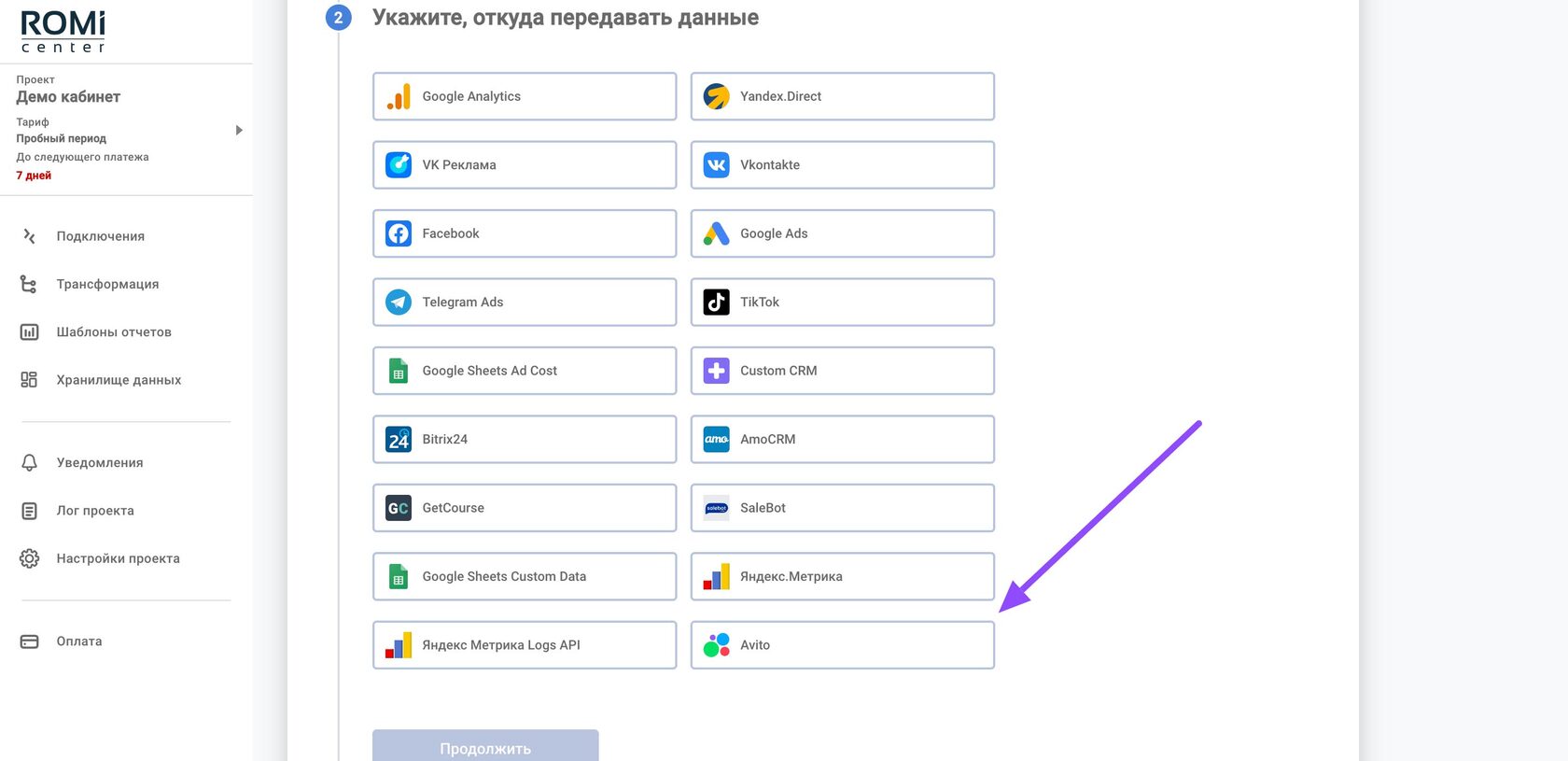This screenshot has height=761, width=1568.
Task: Click the Уведомления bell icon
Action: (30, 462)
